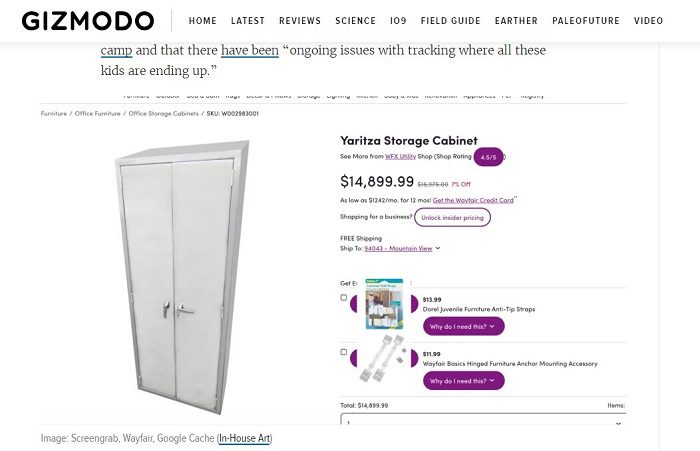Click the Gizmodo logo
Screen dimensions: 700x451
click(88, 21)
